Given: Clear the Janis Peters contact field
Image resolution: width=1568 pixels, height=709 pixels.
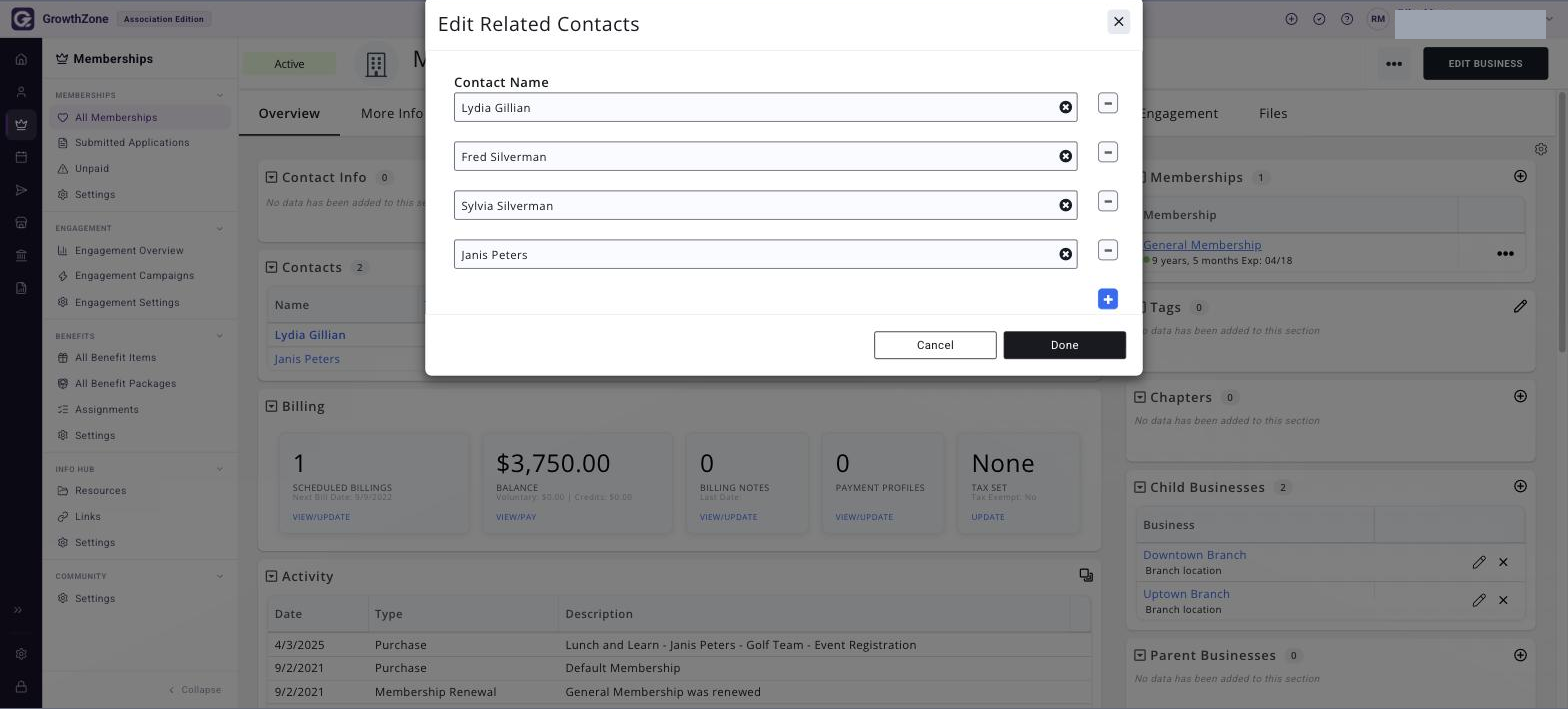Looking at the screenshot, I should pos(1065,254).
